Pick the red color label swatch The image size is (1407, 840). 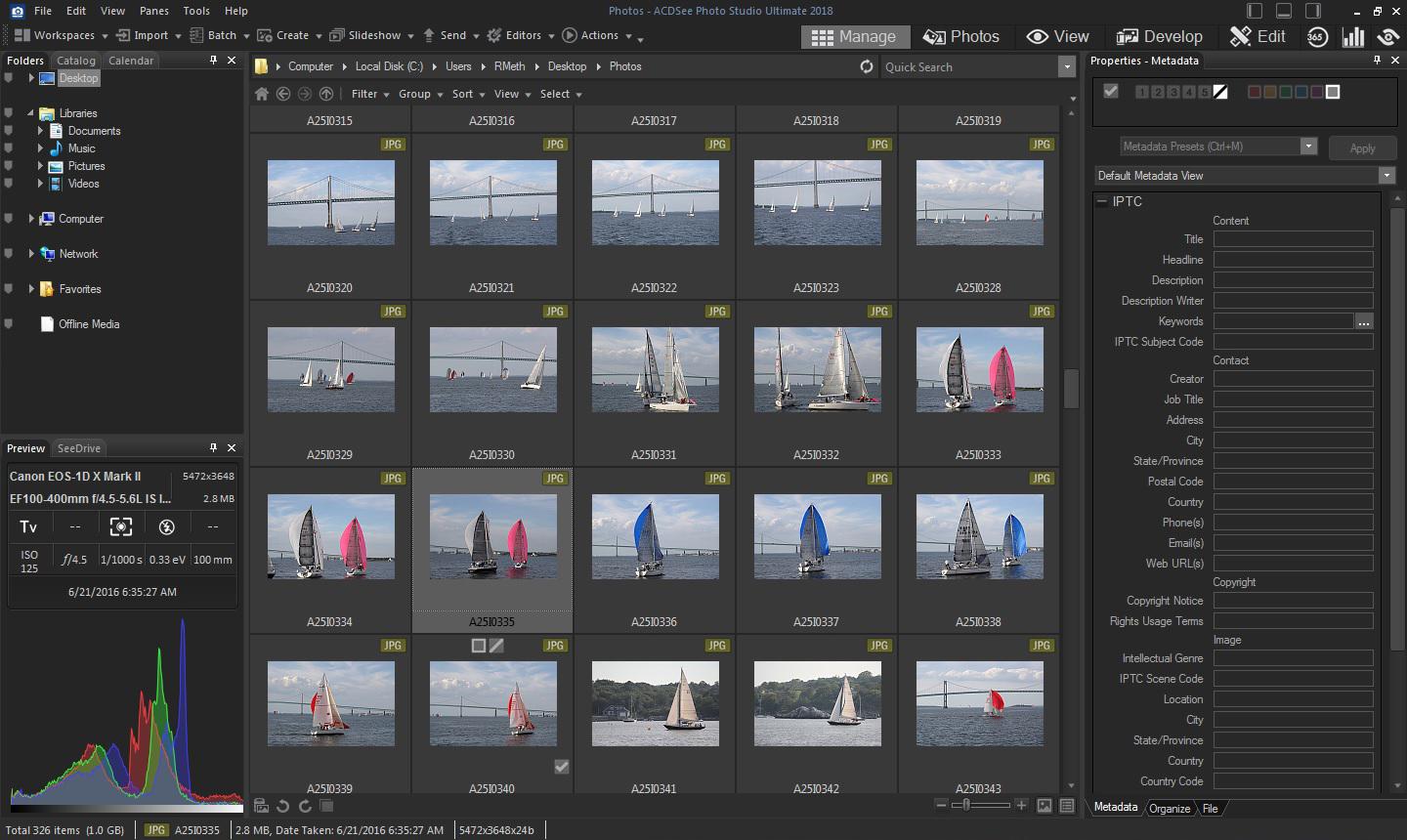coord(1255,91)
